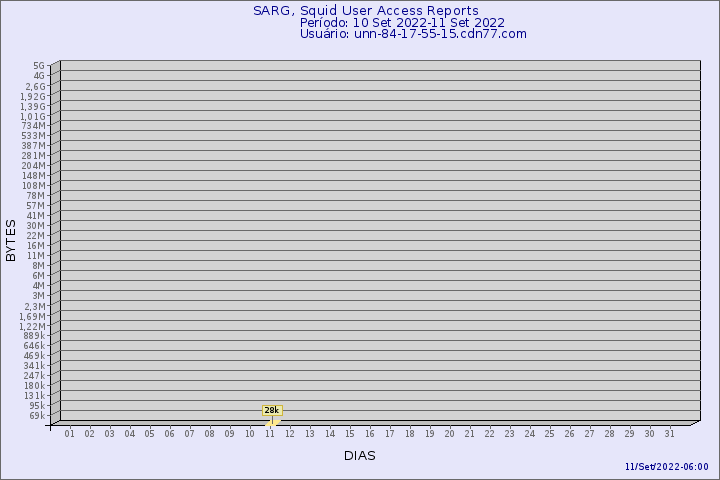Click the 469k y-axis tick label
720x480 pixels.
(x=34, y=356)
